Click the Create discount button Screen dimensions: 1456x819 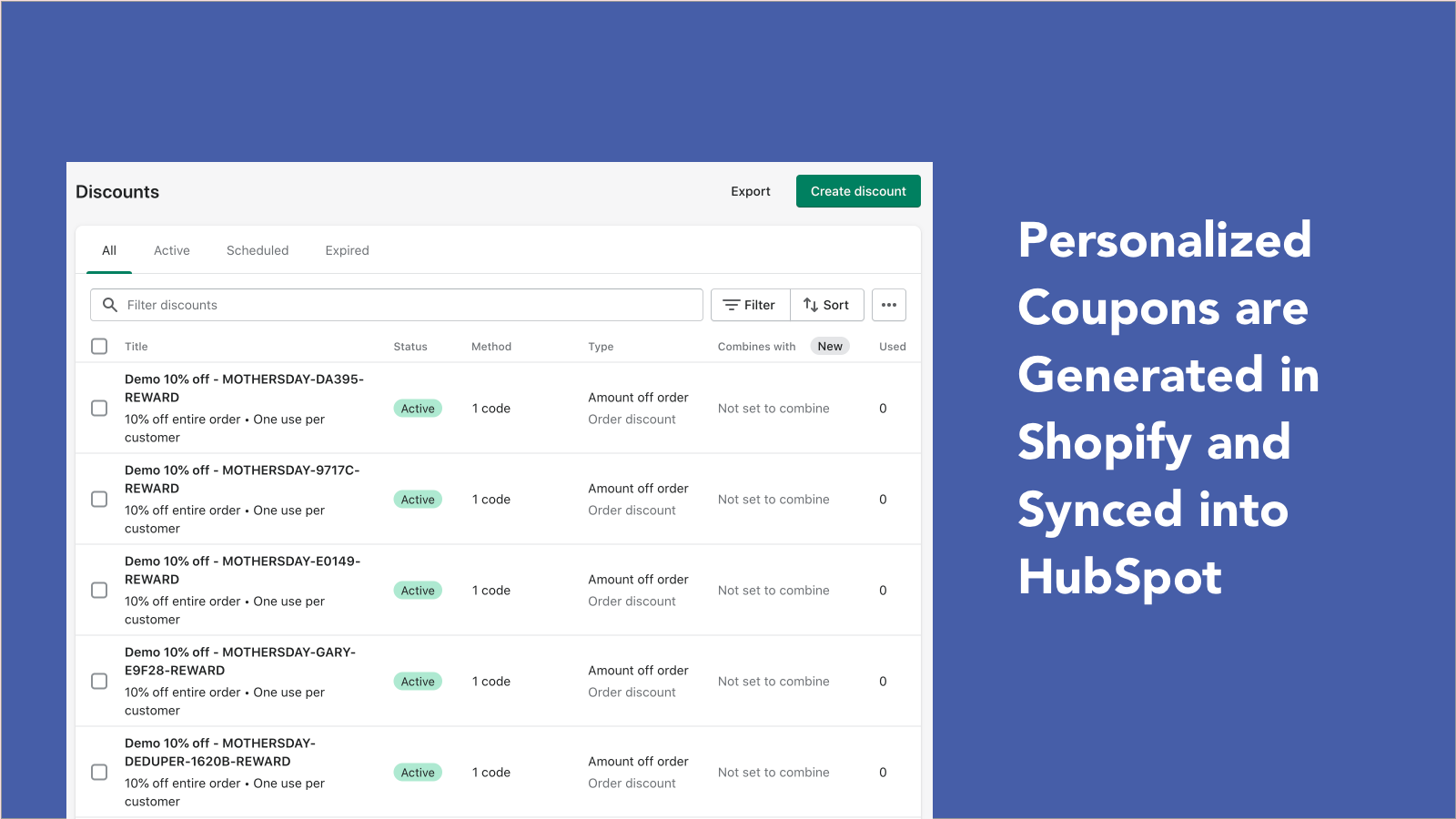pyautogui.click(x=857, y=191)
